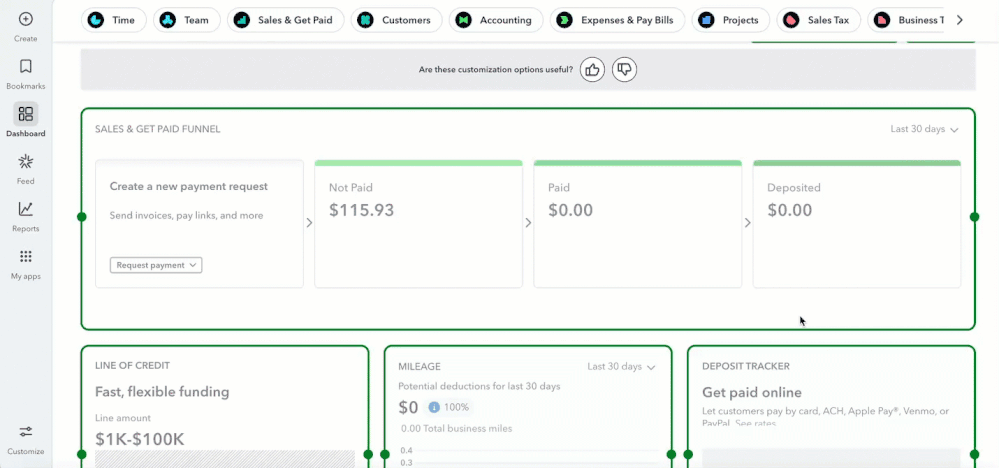Screen dimensions: 999x468
Task: Click the Create plus icon
Action: coord(26,19)
